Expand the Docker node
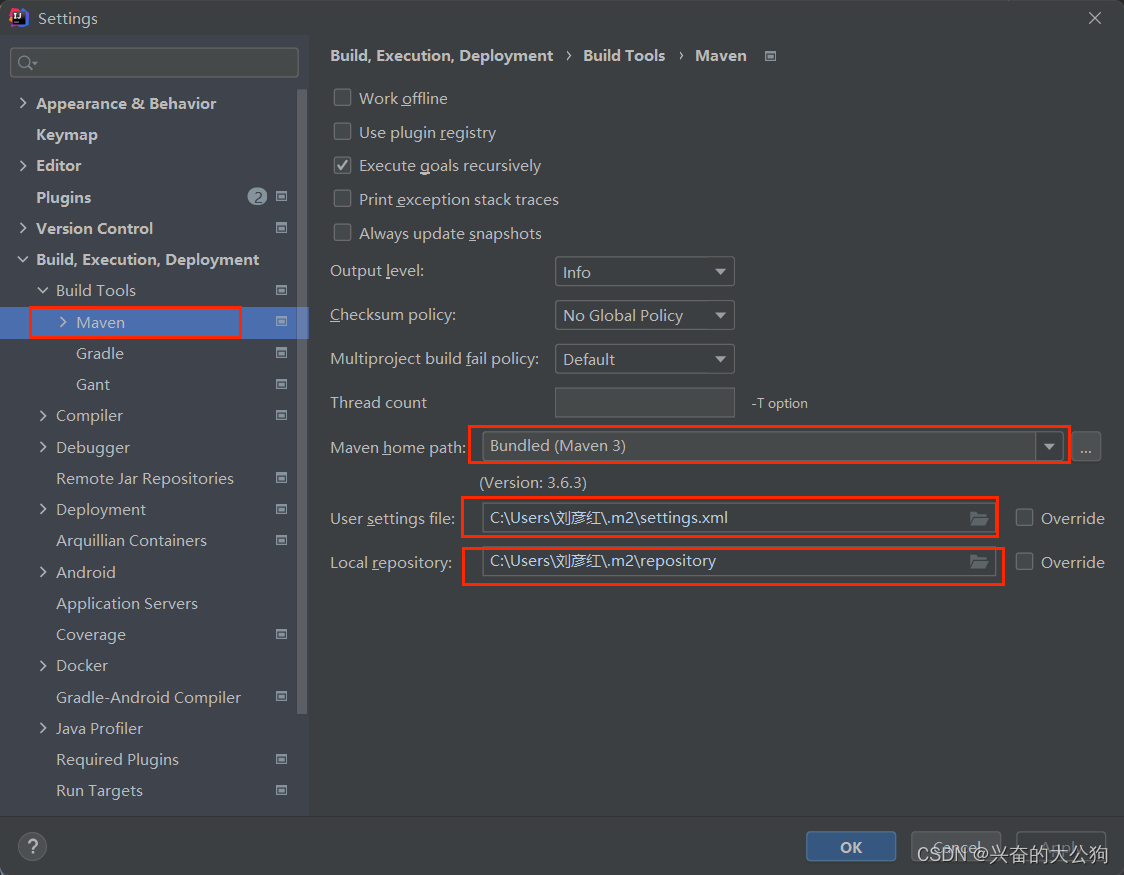The height and width of the screenshot is (875, 1124). tap(43, 666)
